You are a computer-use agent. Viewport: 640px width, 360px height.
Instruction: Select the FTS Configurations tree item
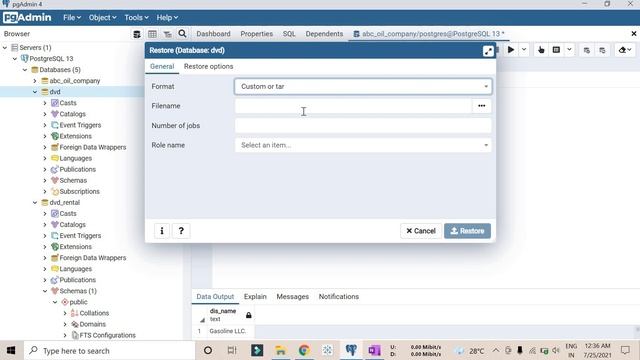click(107, 335)
